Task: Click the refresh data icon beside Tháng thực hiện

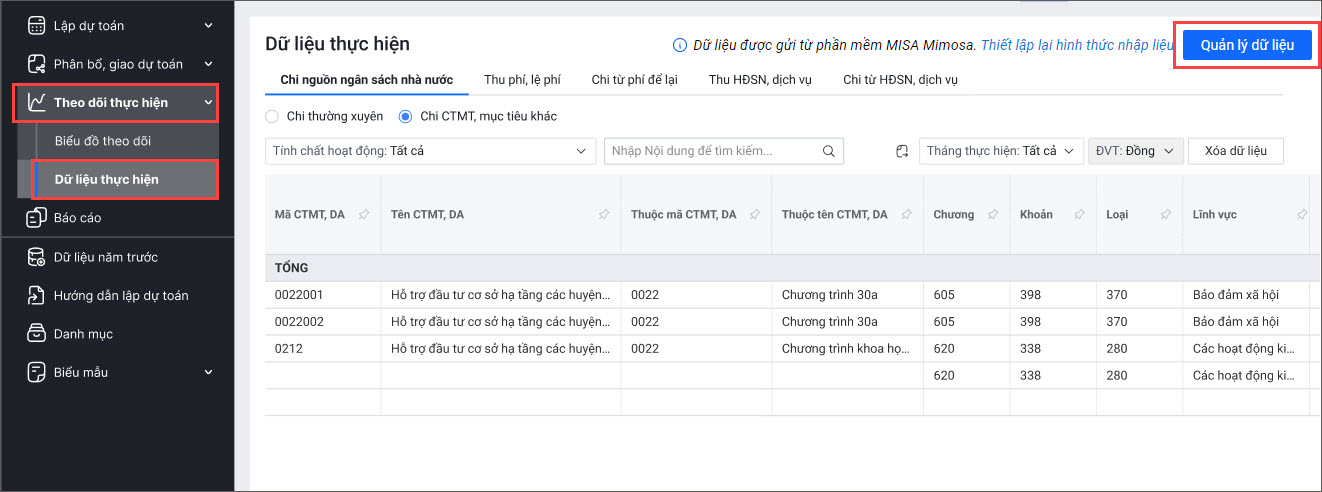Action: pyautogui.click(x=902, y=151)
